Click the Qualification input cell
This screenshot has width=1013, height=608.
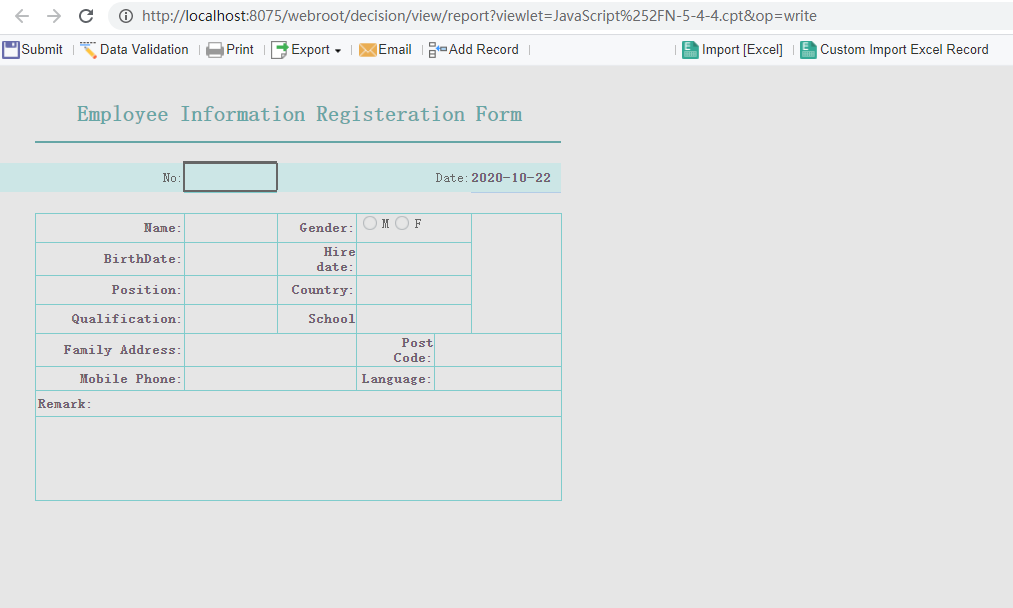(x=231, y=319)
